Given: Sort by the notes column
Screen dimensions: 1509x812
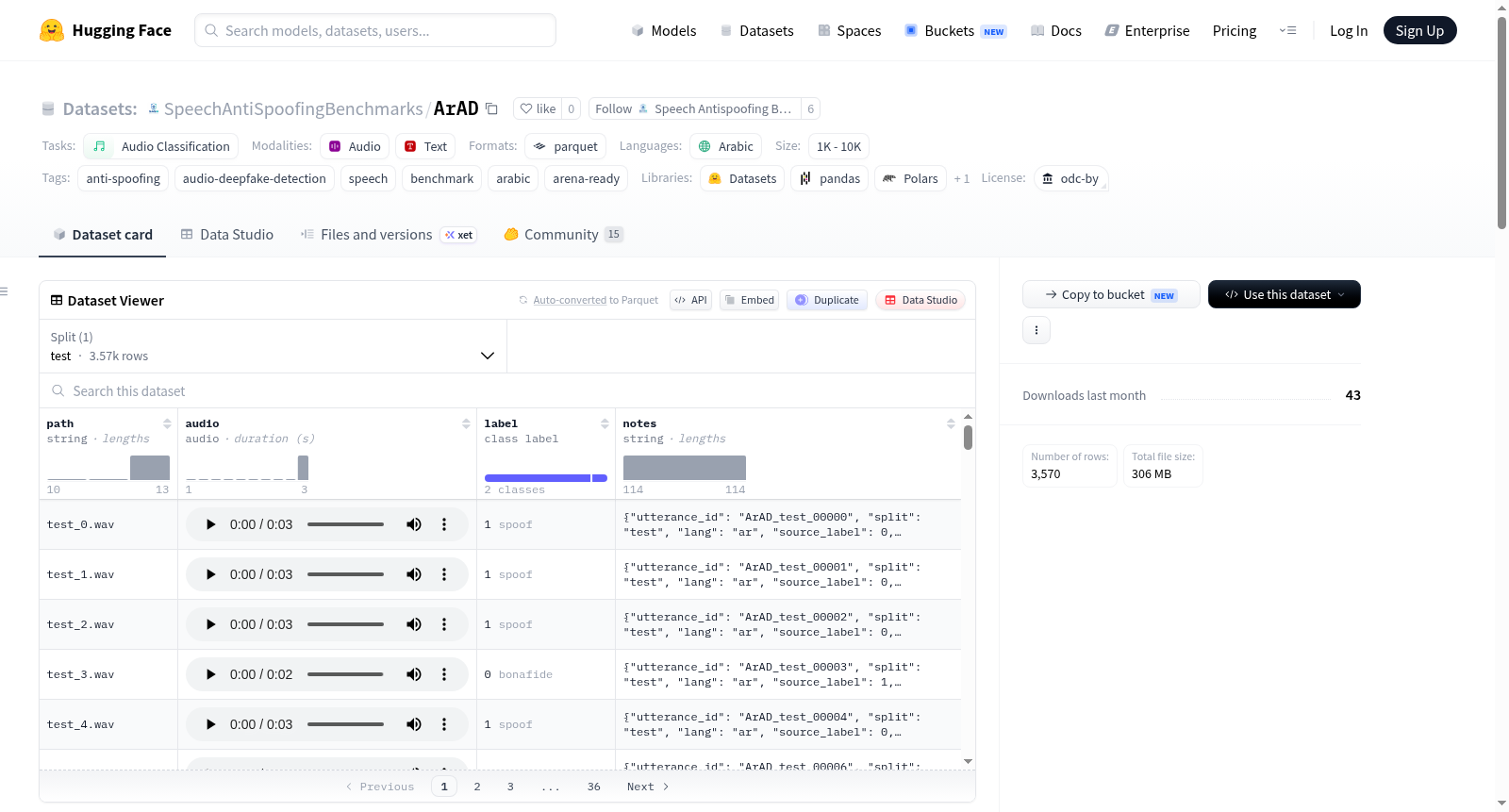Looking at the screenshot, I should coord(951,423).
